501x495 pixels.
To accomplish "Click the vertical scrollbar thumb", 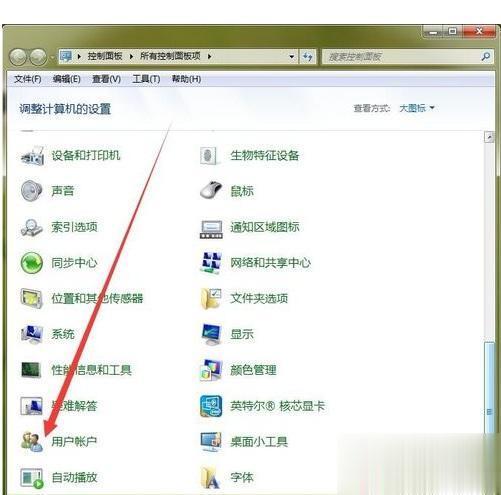I will tap(489, 389).
